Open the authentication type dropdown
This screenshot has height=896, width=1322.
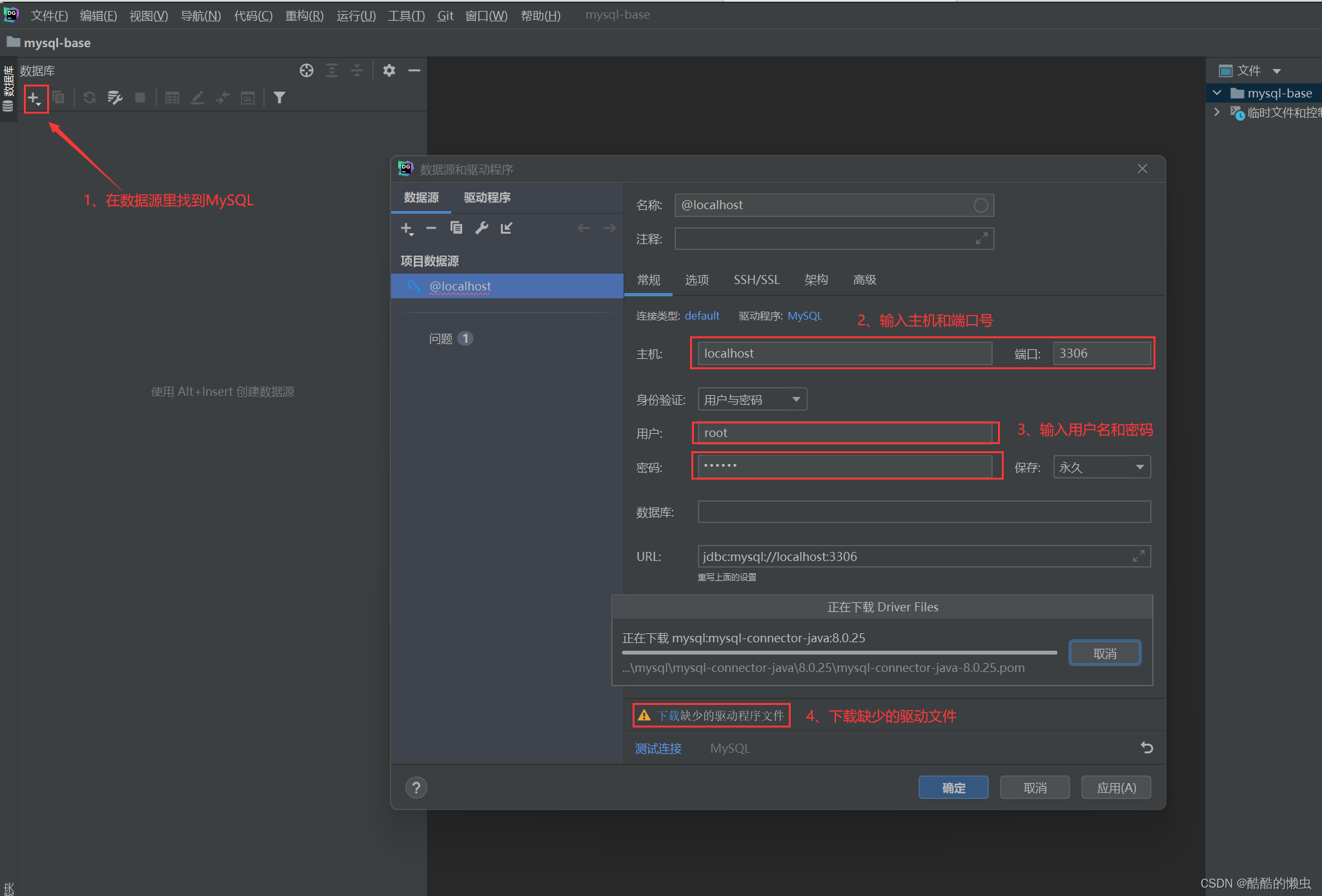pyautogui.click(x=752, y=400)
